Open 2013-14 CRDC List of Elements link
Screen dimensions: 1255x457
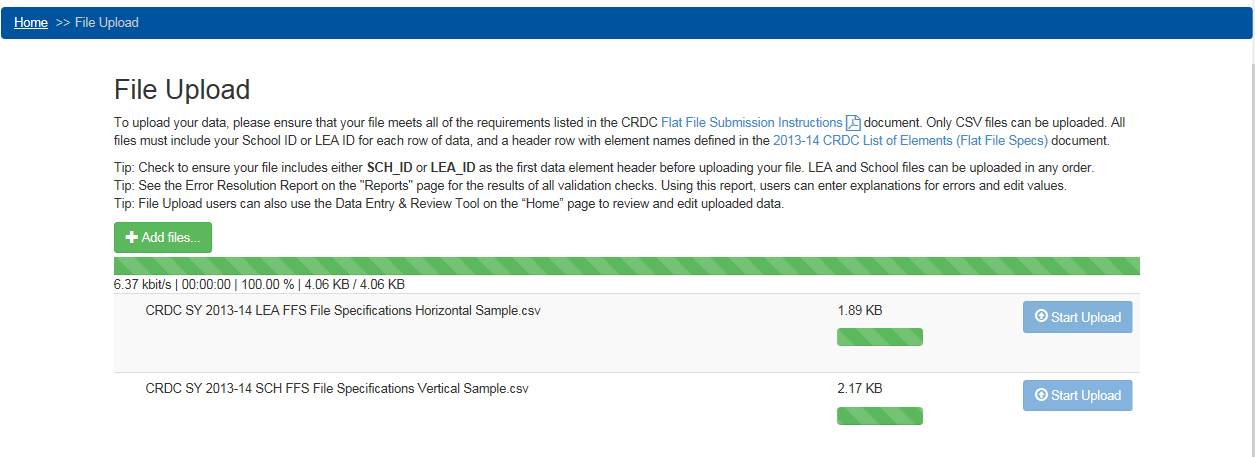click(910, 141)
